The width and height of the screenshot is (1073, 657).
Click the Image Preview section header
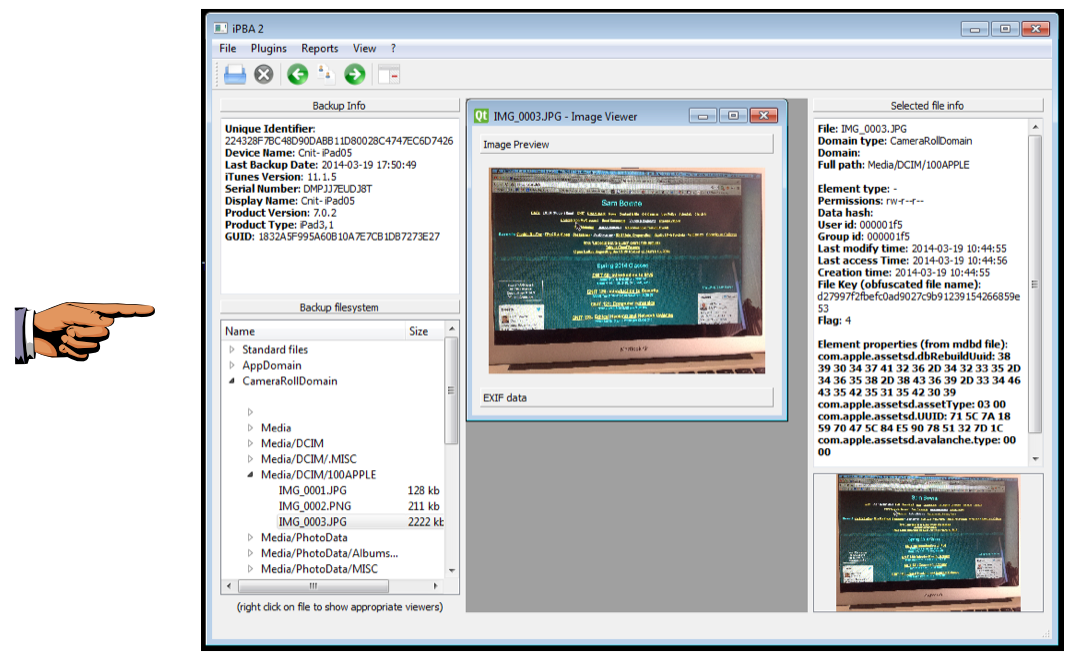pyautogui.click(x=626, y=145)
